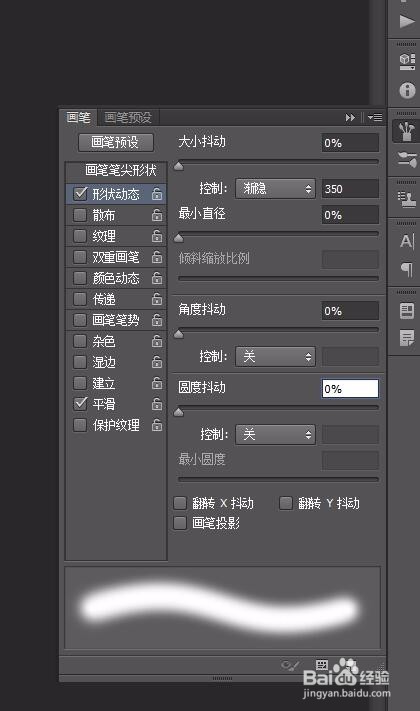
Task: Click the 圆度抖动 percentage field
Action: (x=350, y=389)
